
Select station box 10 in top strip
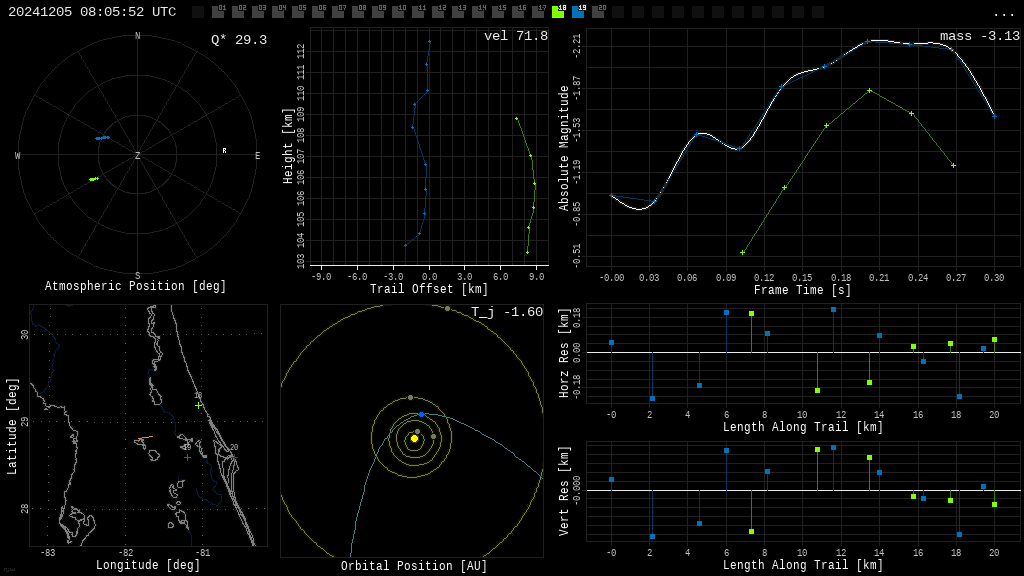coord(398,12)
